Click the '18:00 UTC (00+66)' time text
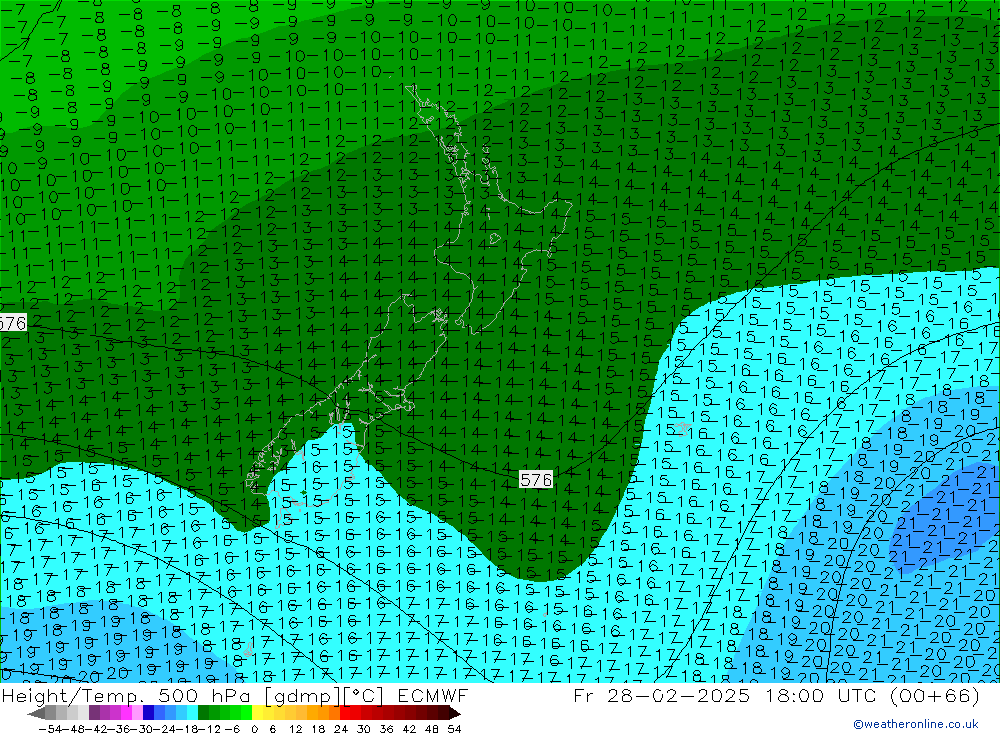Viewport: 1000px width, 733px height. point(873,695)
